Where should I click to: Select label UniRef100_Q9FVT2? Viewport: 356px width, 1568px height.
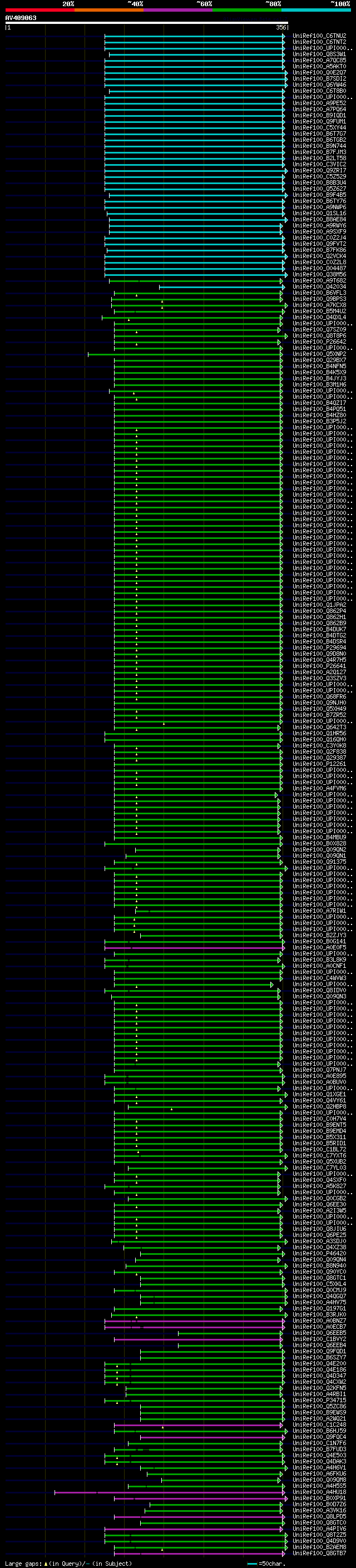(x=319, y=244)
